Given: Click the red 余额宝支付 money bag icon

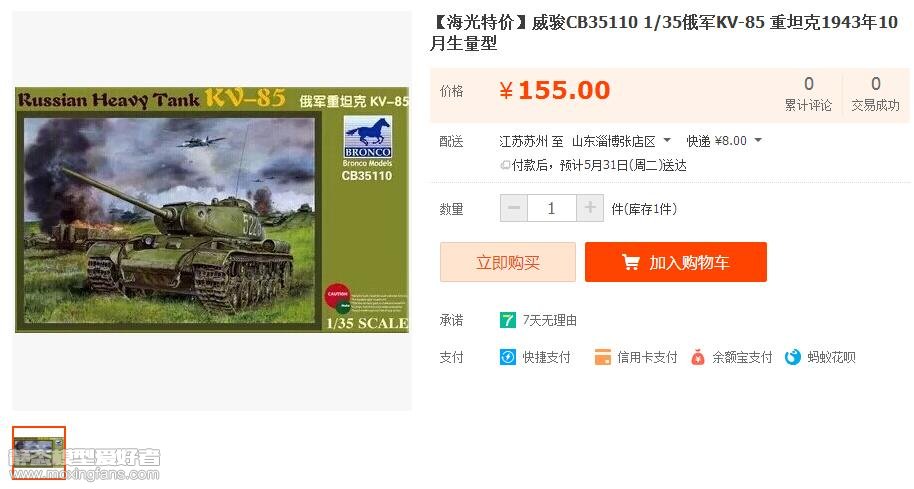Looking at the screenshot, I should point(697,357).
